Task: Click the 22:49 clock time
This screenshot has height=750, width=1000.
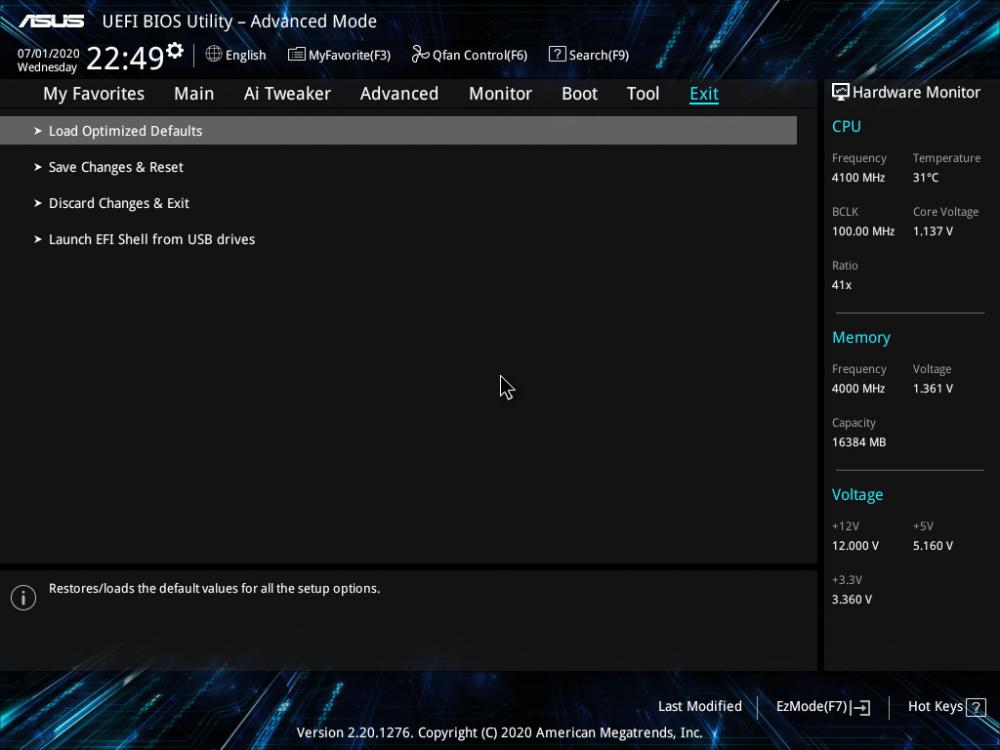Action: [125, 59]
